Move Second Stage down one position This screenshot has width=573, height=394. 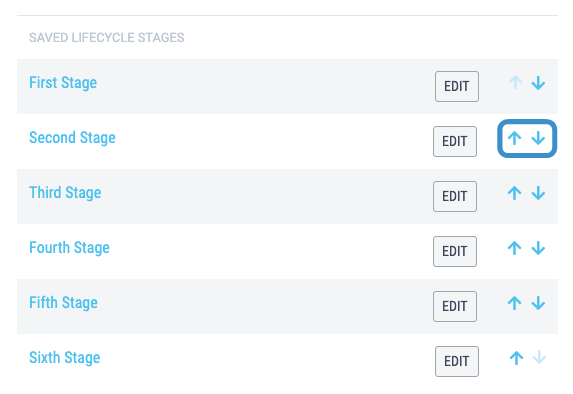pos(538,138)
